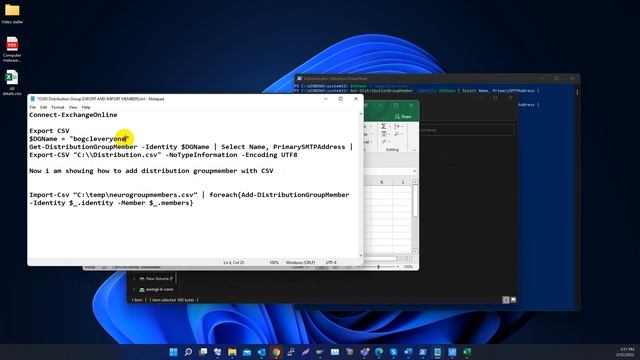640x360 pixels.
Task: Select column L header in Excel
Action: [403, 182]
